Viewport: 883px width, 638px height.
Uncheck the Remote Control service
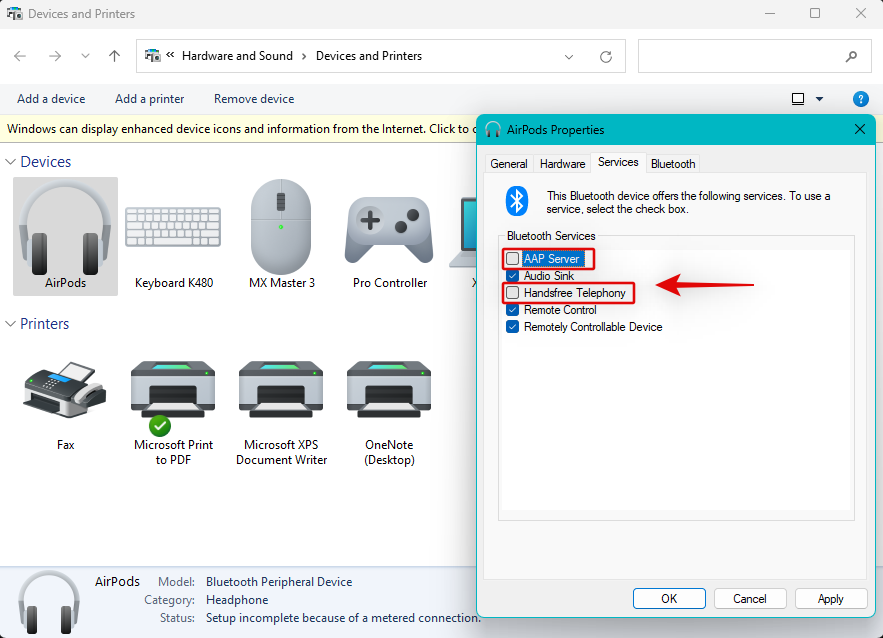(512, 310)
